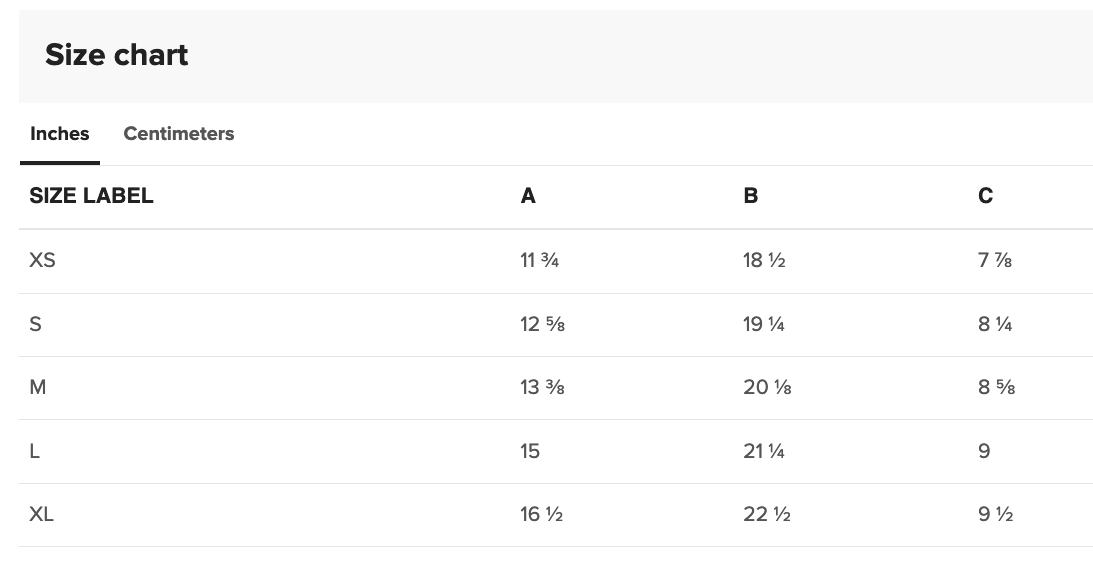Click the M measurement 8 ⅝ in column C
This screenshot has width=1093, height=585.
coord(996,387)
